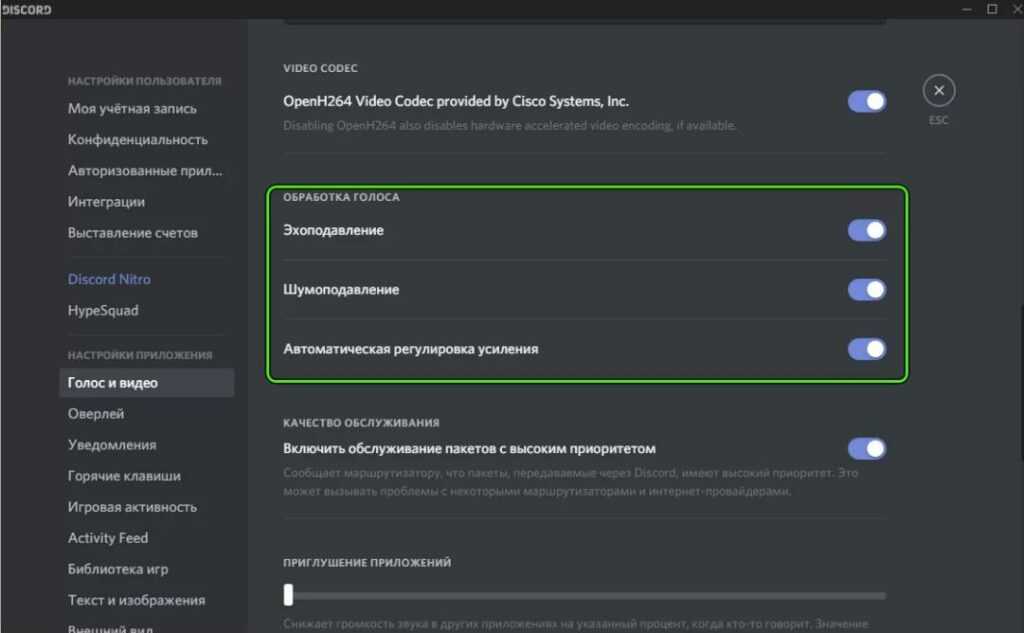Open Моя учётная запись settings
The width and height of the screenshot is (1024, 633).
(x=132, y=108)
